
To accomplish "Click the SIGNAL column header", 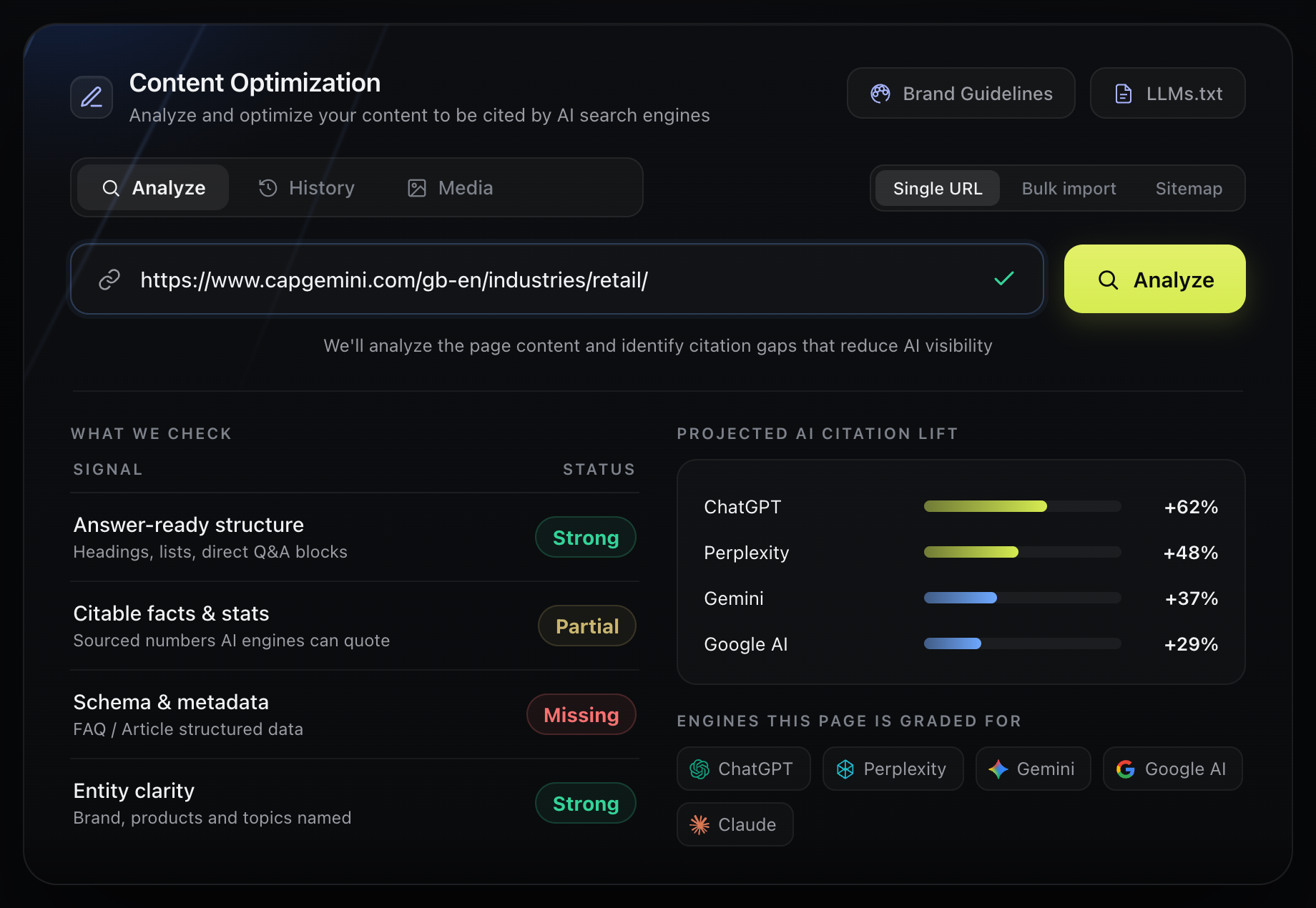I will [108, 469].
